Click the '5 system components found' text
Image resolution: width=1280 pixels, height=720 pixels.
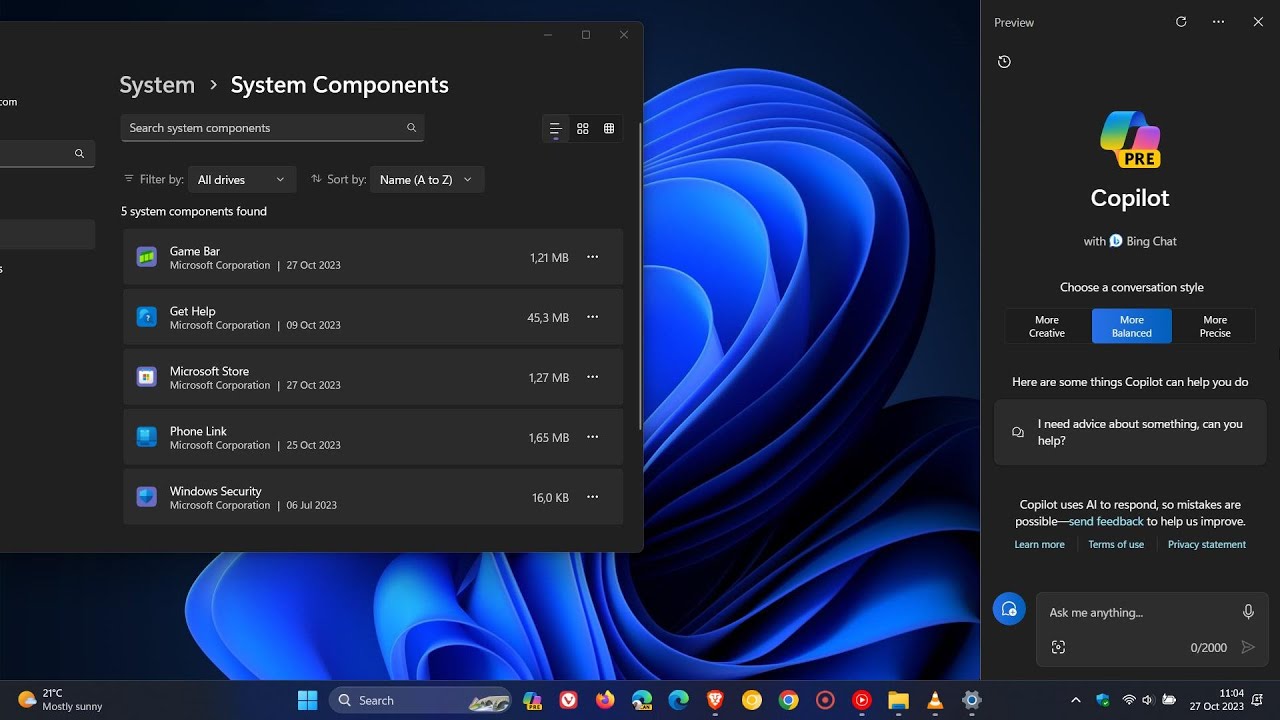tap(194, 211)
